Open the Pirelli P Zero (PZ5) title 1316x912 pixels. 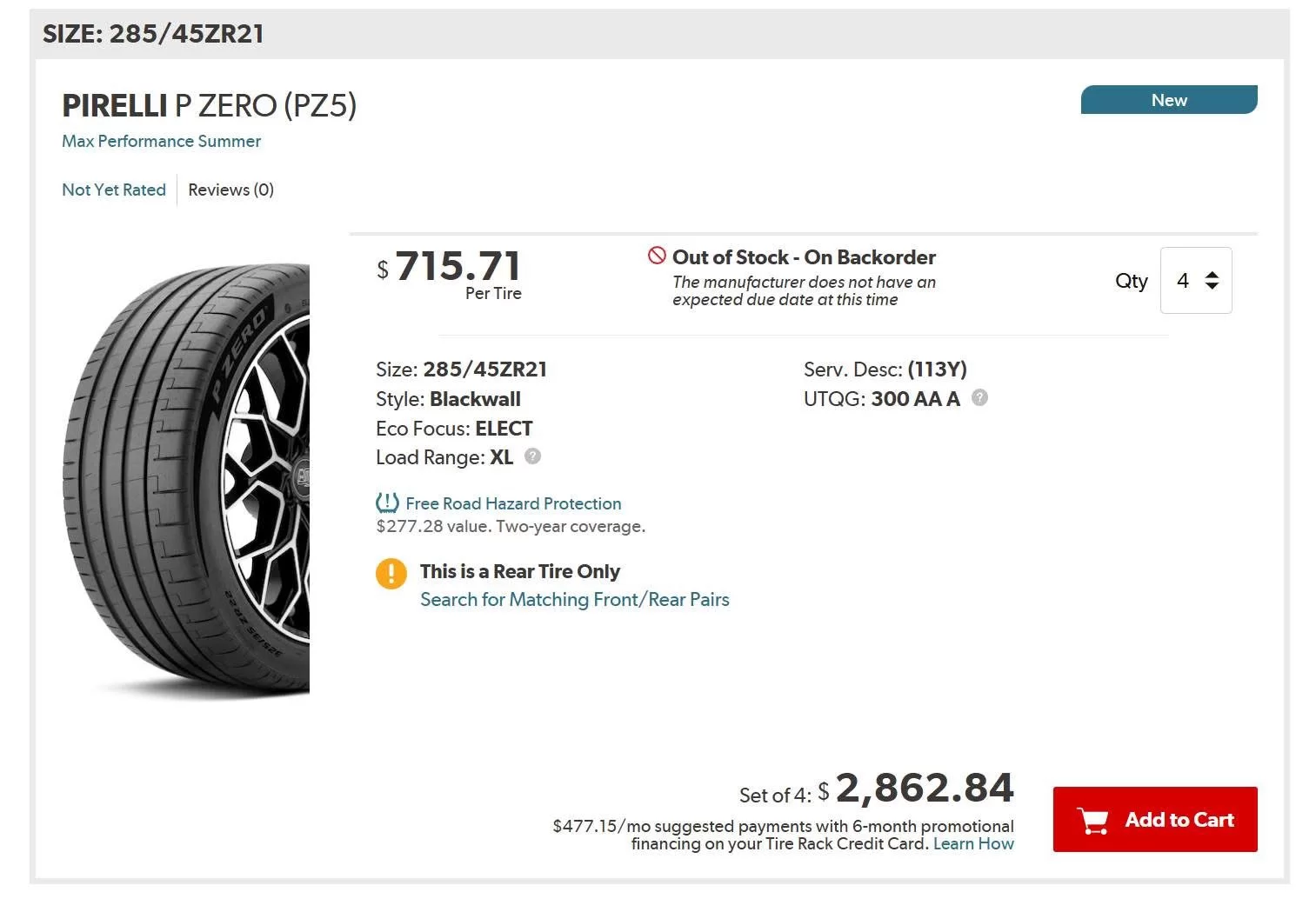(x=210, y=105)
